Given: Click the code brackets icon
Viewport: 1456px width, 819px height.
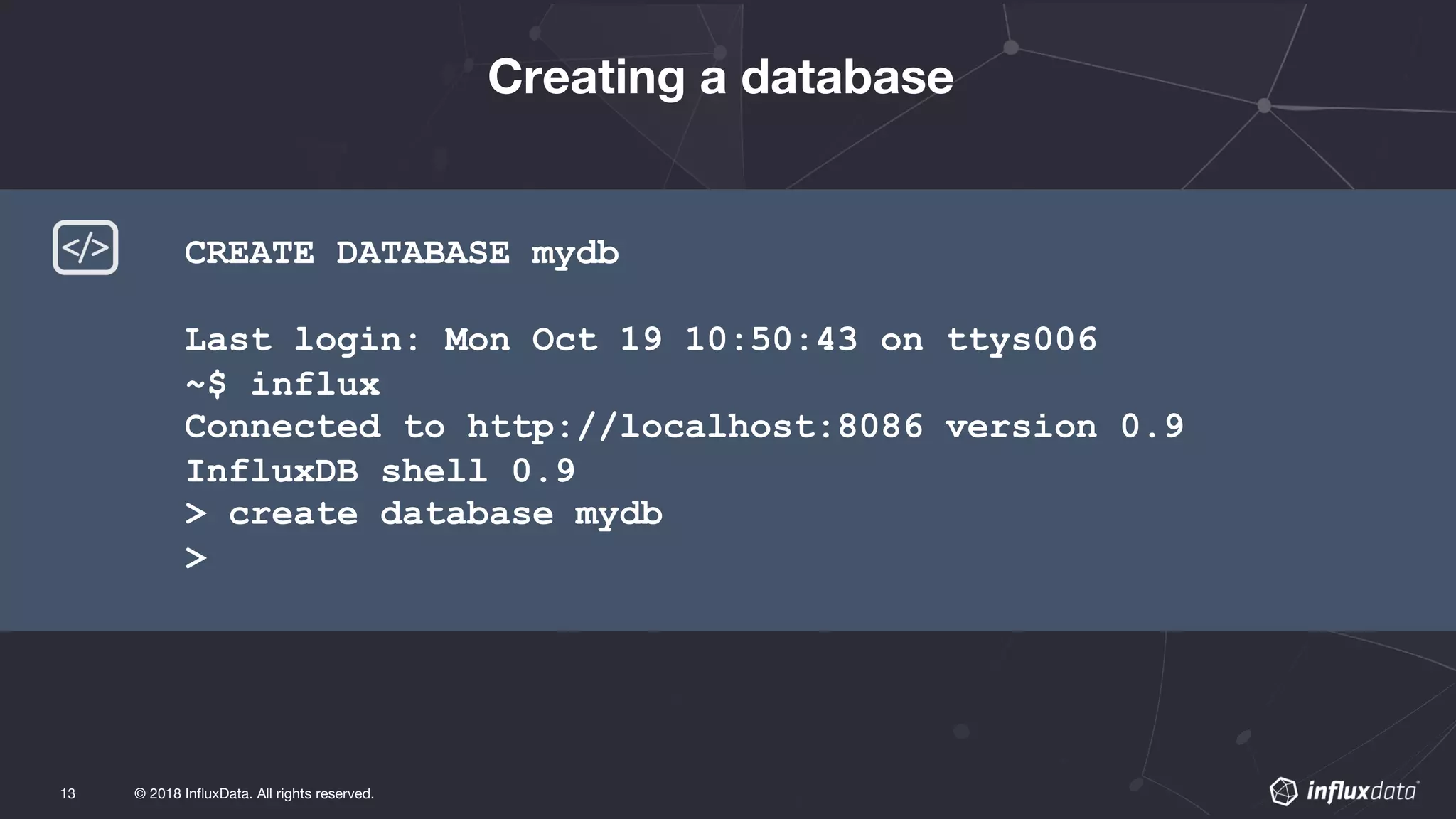Looking at the screenshot, I should [85, 247].
